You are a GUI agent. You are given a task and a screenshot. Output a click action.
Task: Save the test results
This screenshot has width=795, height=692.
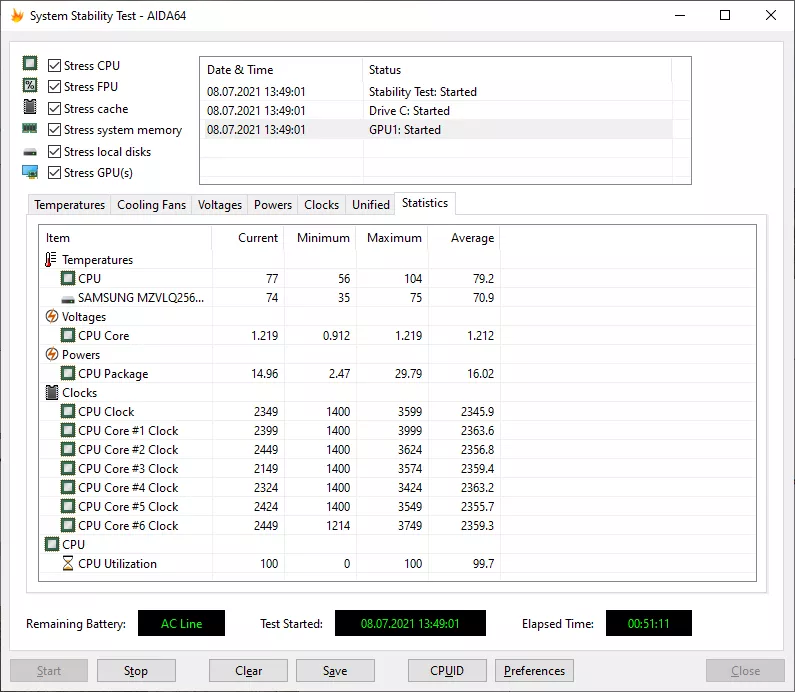tap(335, 671)
